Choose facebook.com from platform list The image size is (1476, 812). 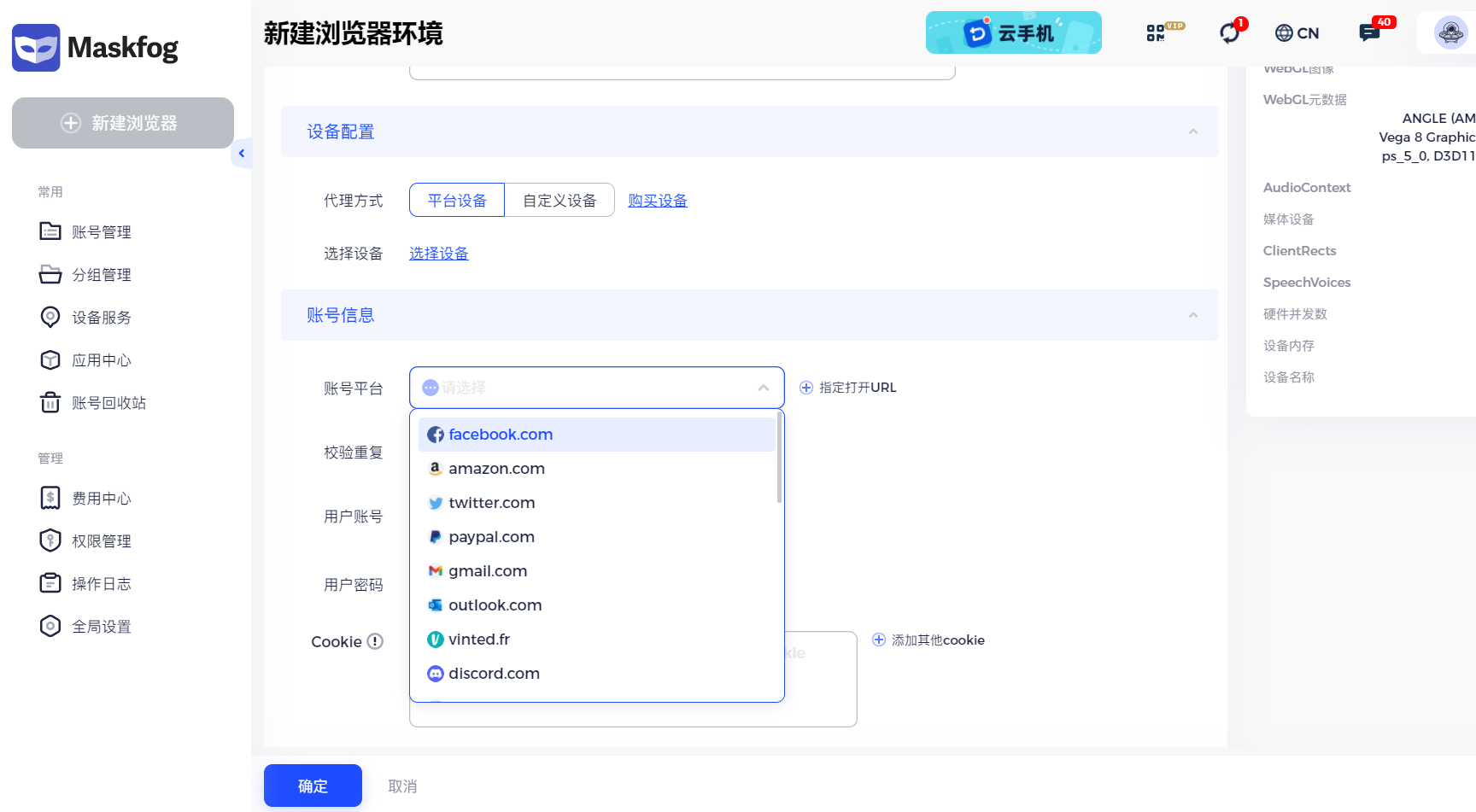tap(501, 435)
